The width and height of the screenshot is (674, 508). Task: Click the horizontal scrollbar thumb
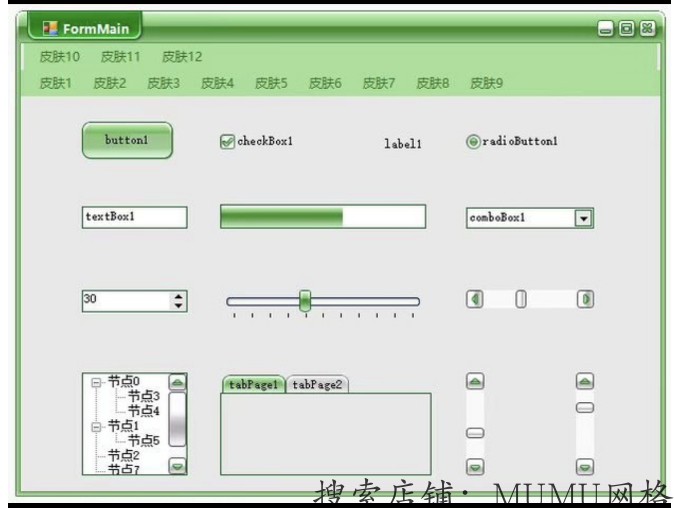pyautogui.click(x=521, y=299)
